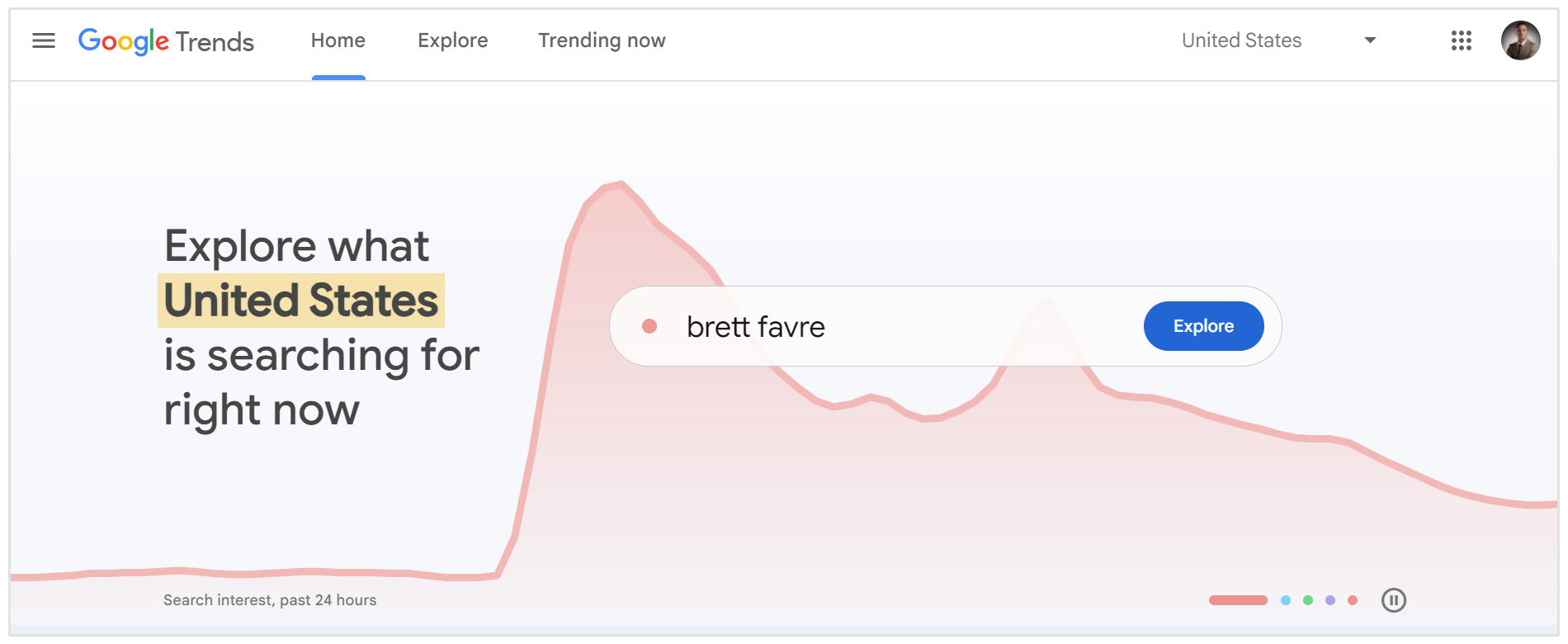Click the colorful Google wordmark
The width and height of the screenshot is (1568, 644).
[x=122, y=41]
